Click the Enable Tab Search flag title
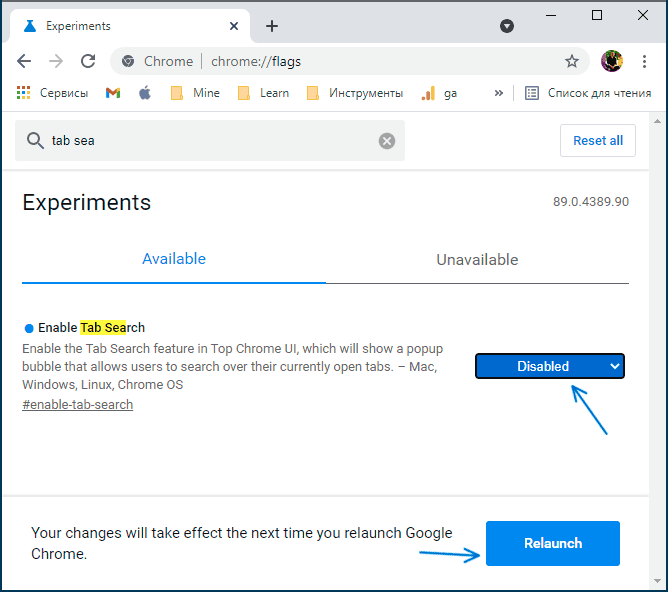The image size is (668, 592). click(x=92, y=328)
